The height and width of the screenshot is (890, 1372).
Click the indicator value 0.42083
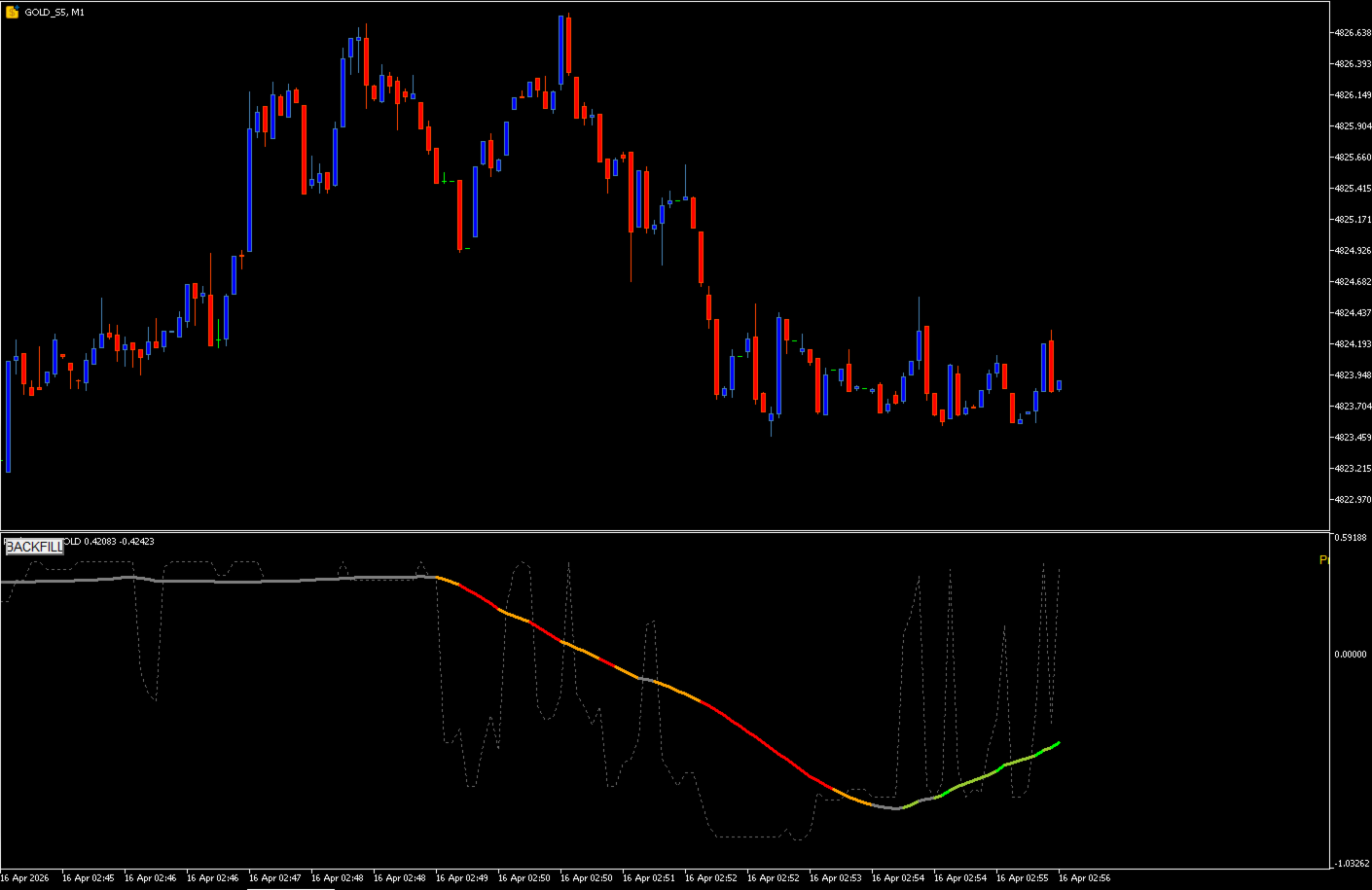point(100,542)
